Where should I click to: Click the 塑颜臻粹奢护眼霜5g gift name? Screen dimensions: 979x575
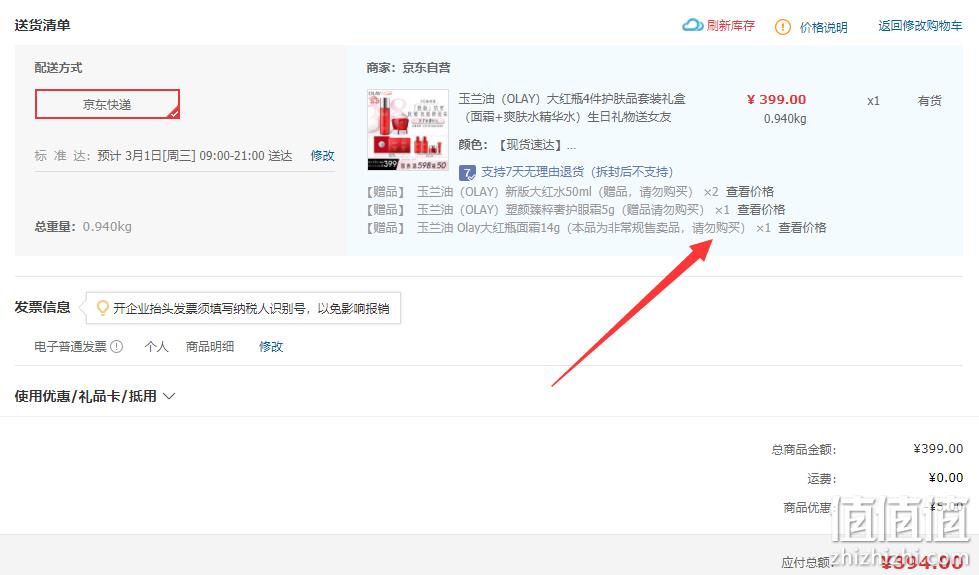click(561, 210)
